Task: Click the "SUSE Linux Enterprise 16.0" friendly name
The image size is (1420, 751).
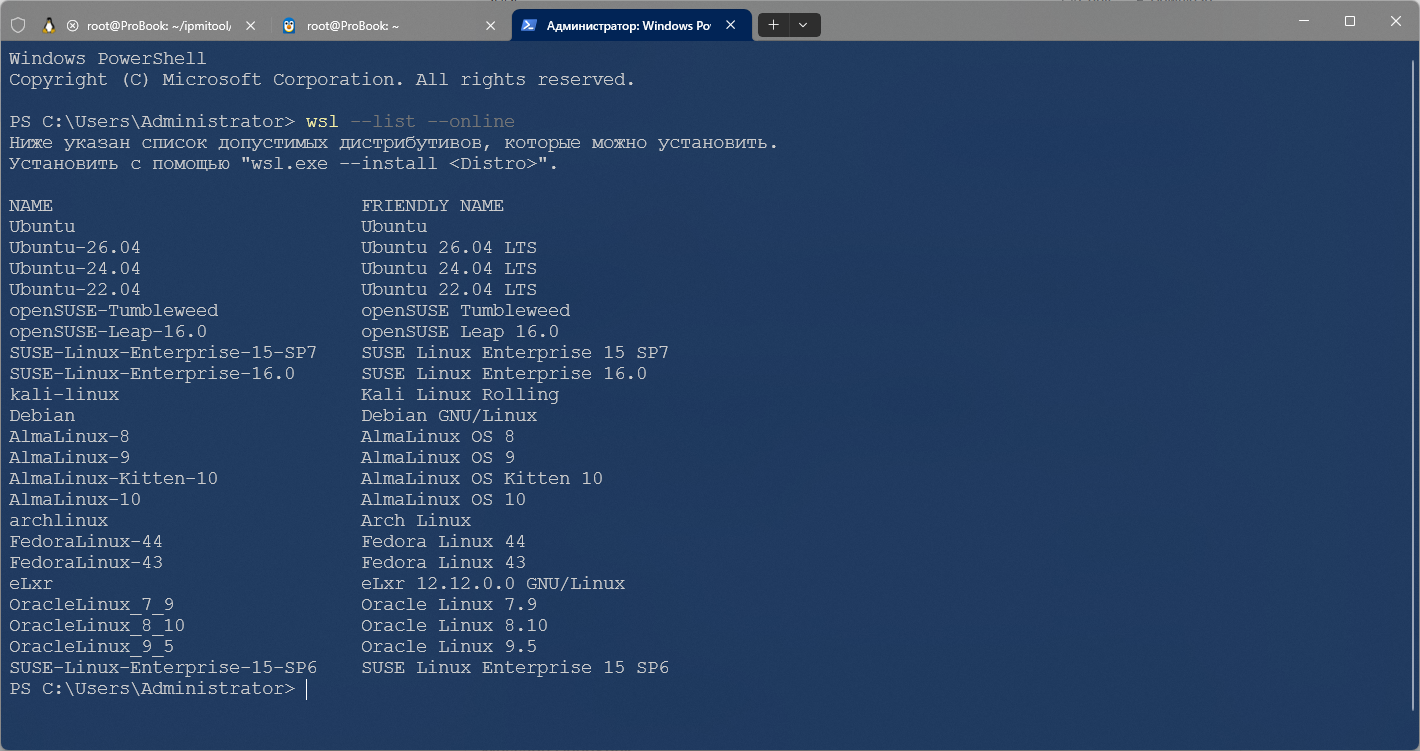Action: (x=504, y=374)
